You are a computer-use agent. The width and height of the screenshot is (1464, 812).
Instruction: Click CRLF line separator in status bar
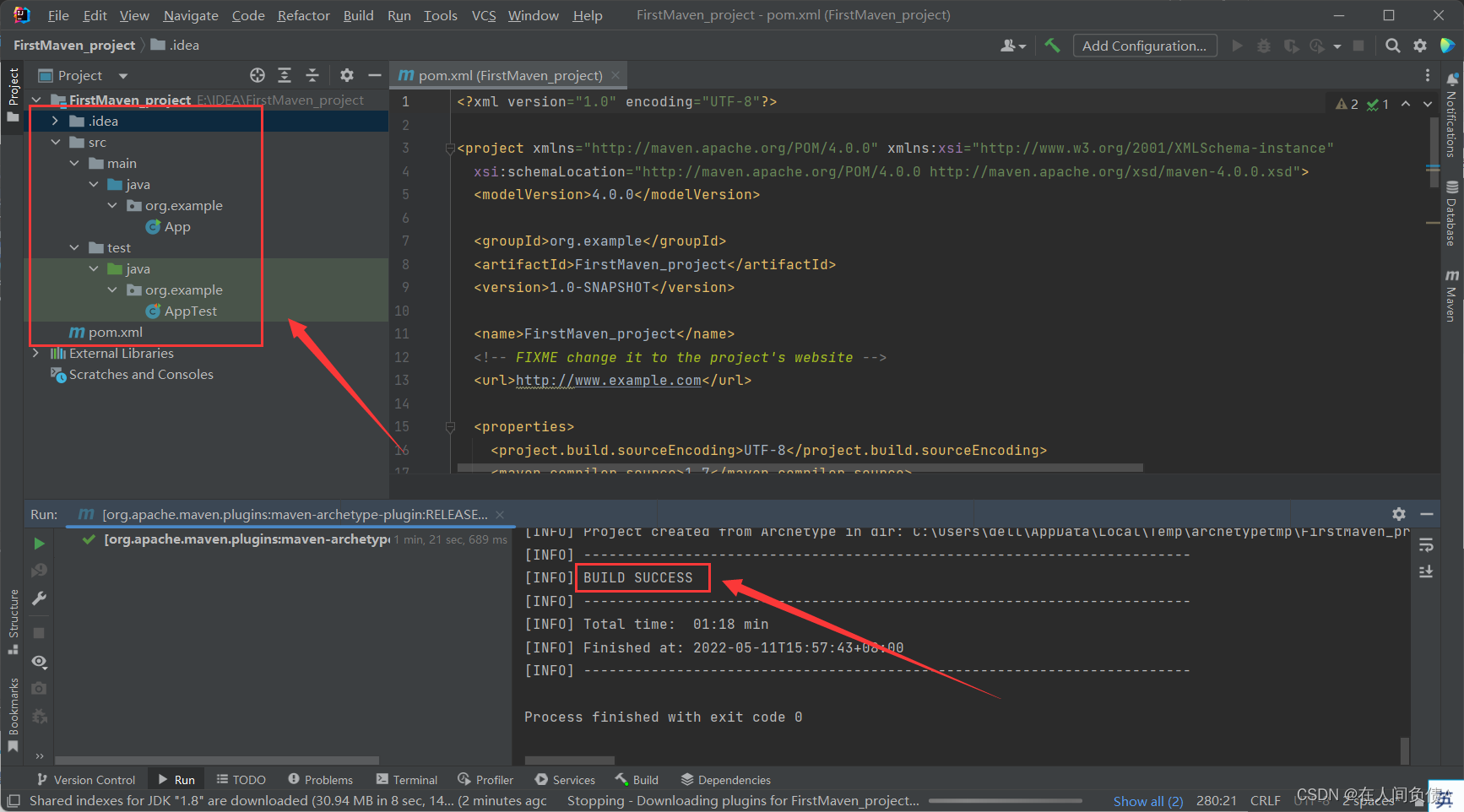(1265, 800)
